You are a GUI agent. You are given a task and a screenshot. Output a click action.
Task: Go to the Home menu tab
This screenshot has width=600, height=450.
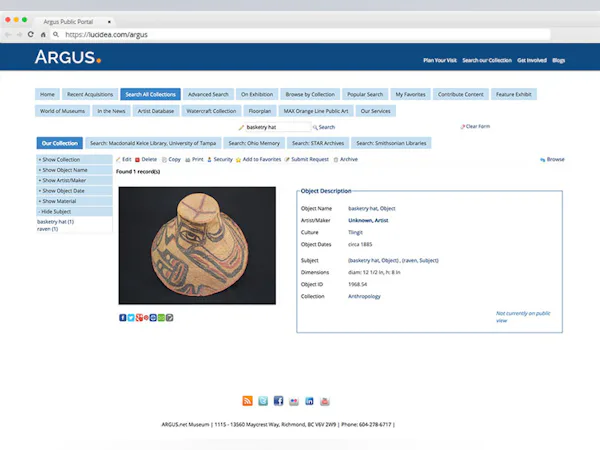(47, 94)
